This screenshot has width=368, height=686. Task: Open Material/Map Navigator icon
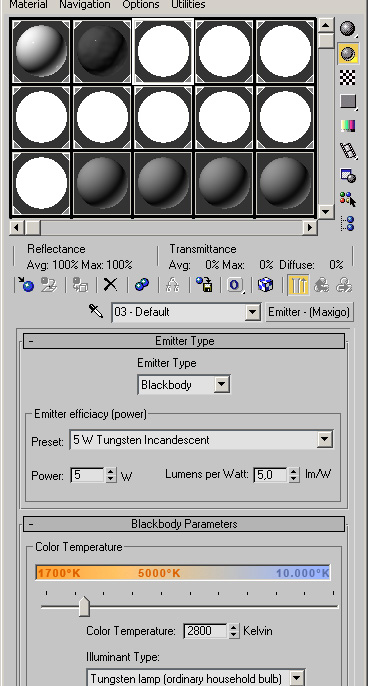click(348, 223)
